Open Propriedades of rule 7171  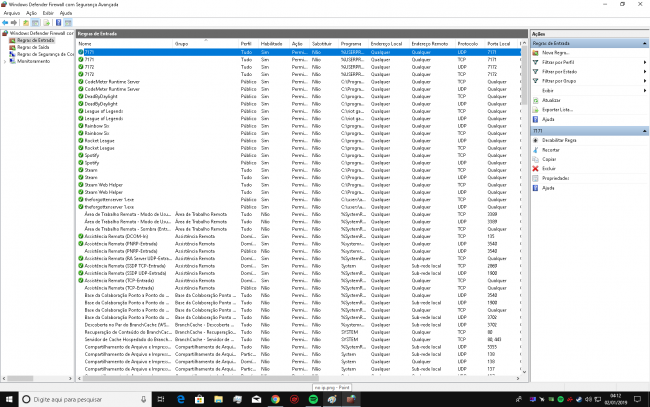[x=555, y=178]
